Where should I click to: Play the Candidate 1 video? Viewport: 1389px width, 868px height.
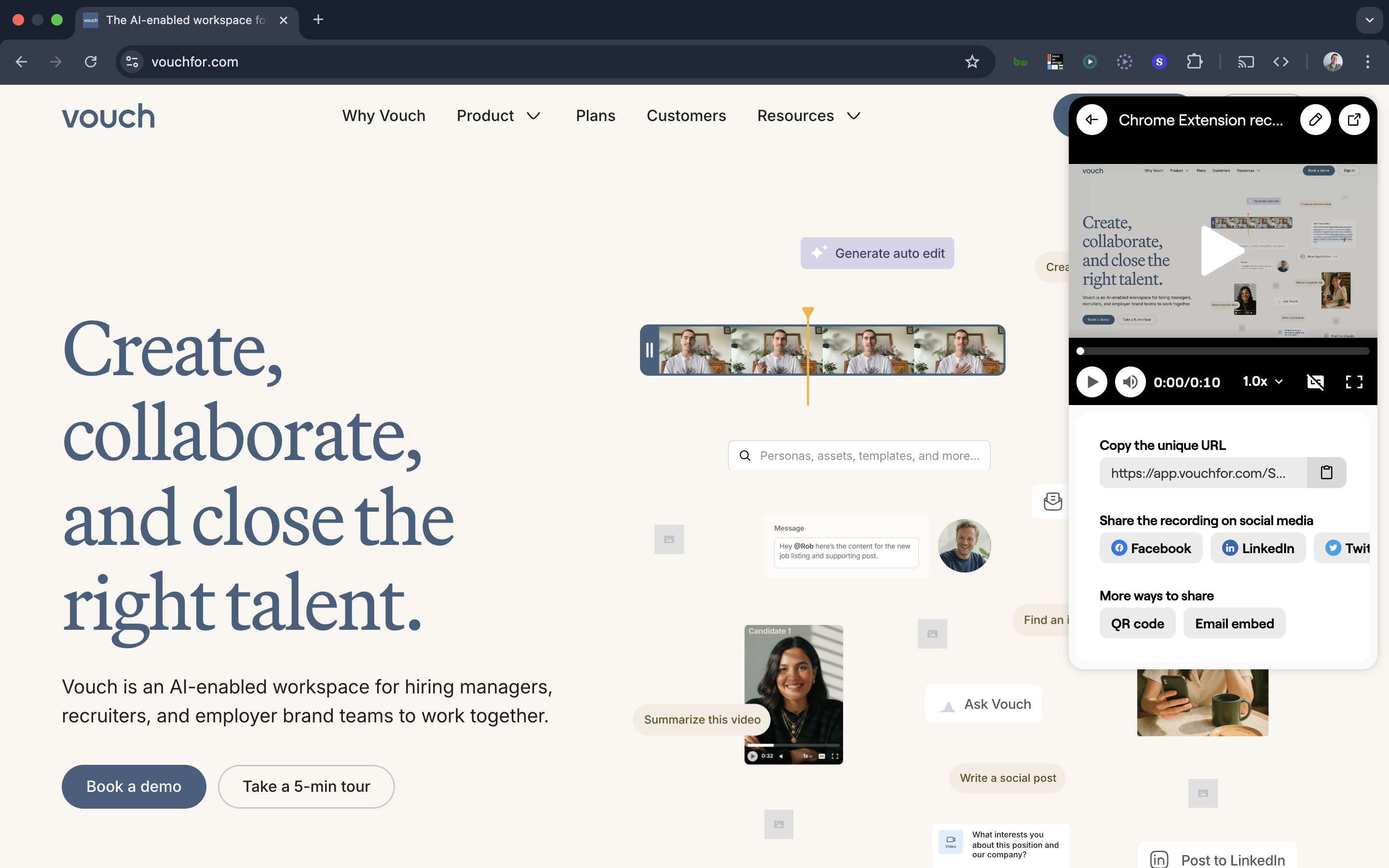pos(752,756)
